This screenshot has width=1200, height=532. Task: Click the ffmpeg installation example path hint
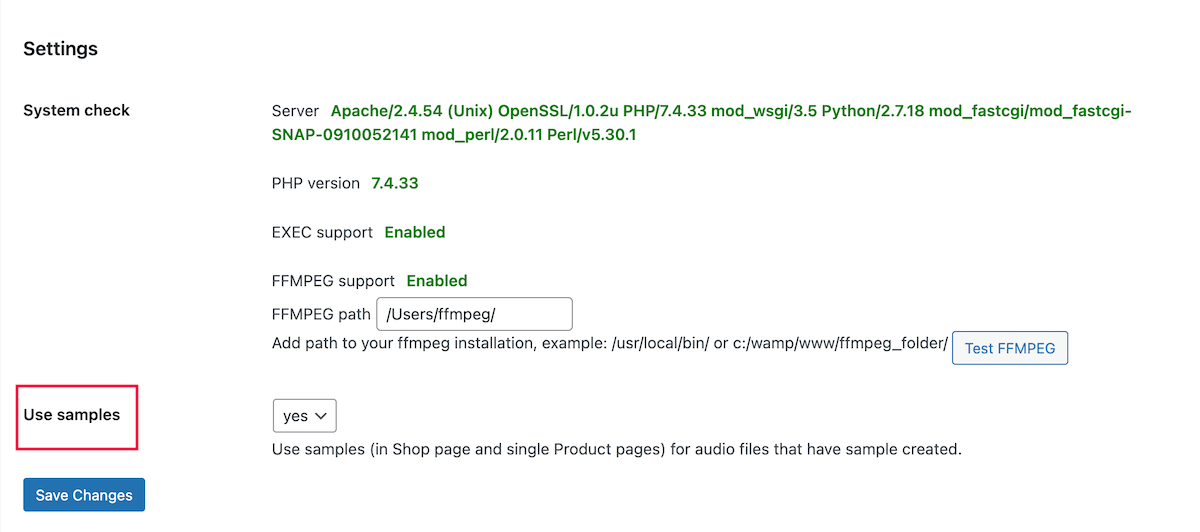pyautogui.click(x=609, y=344)
